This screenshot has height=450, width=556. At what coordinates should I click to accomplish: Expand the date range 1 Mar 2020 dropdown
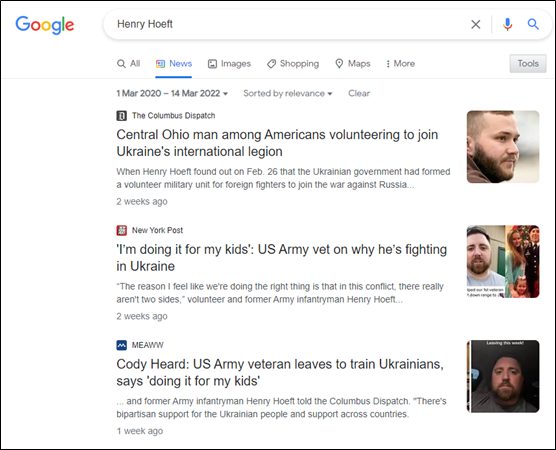(172, 94)
